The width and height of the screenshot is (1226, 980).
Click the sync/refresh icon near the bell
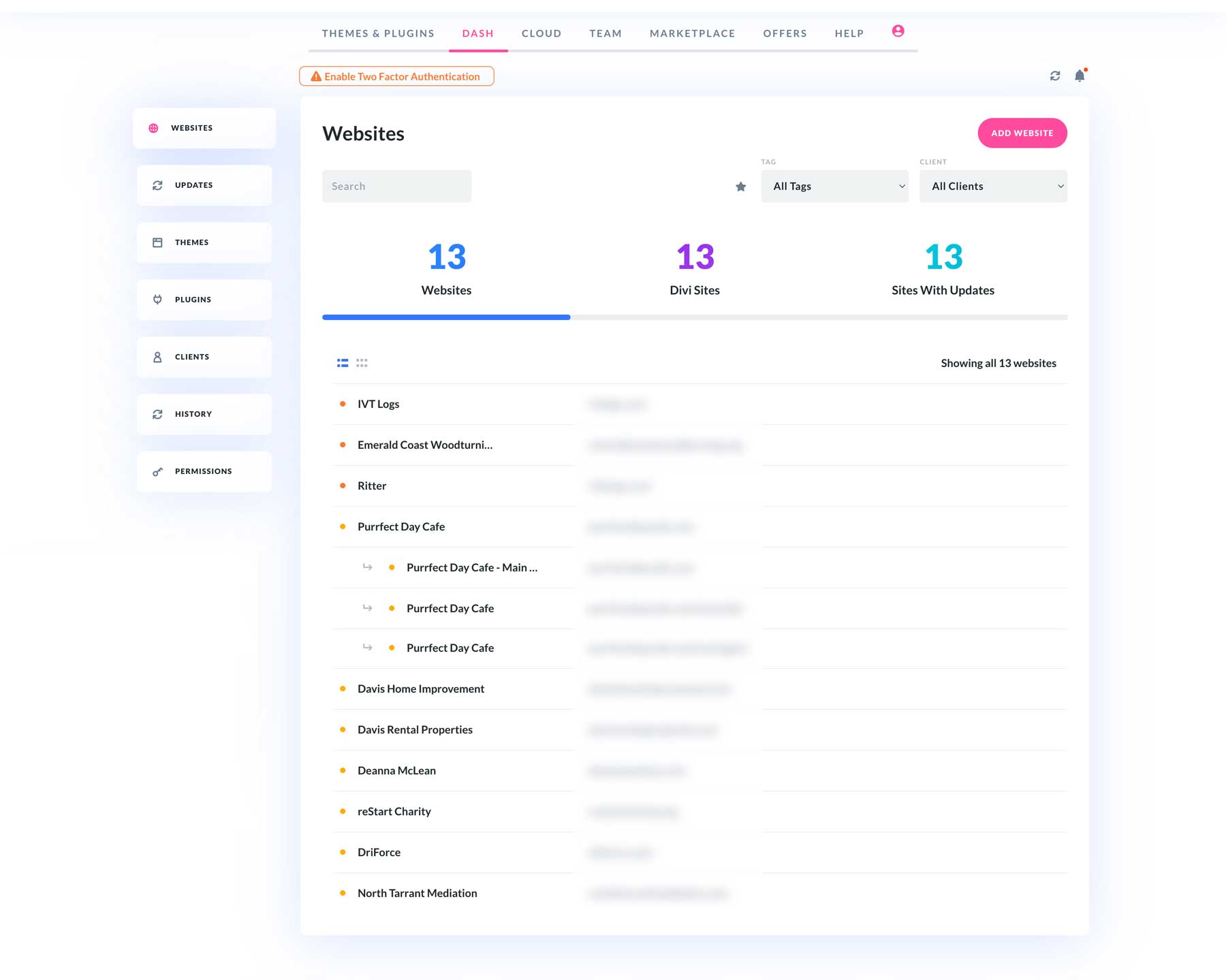1055,76
